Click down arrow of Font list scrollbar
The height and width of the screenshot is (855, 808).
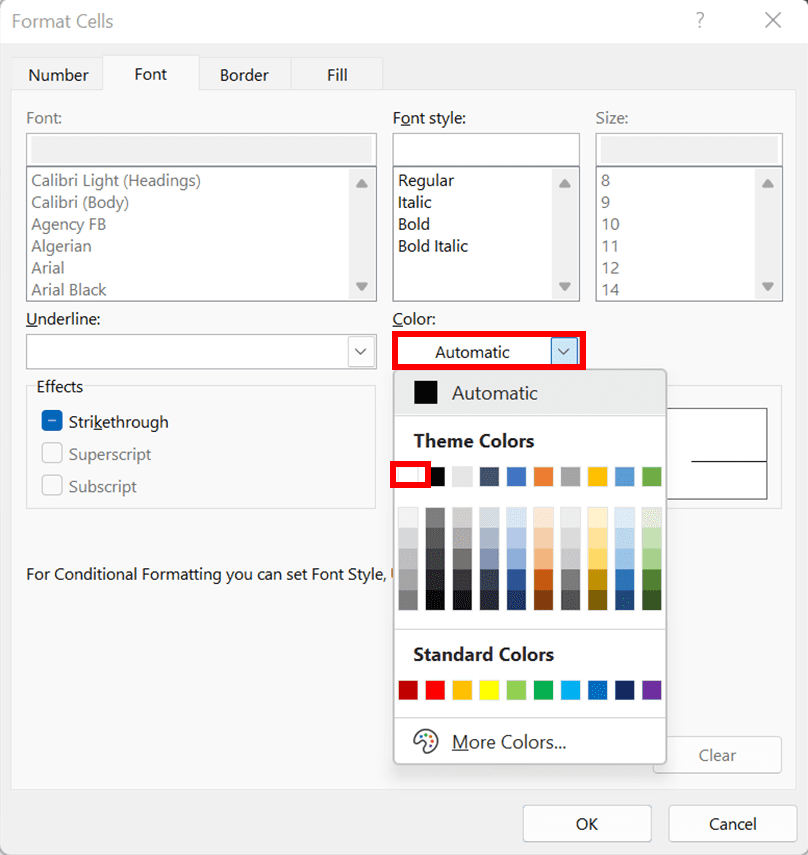(361, 286)
